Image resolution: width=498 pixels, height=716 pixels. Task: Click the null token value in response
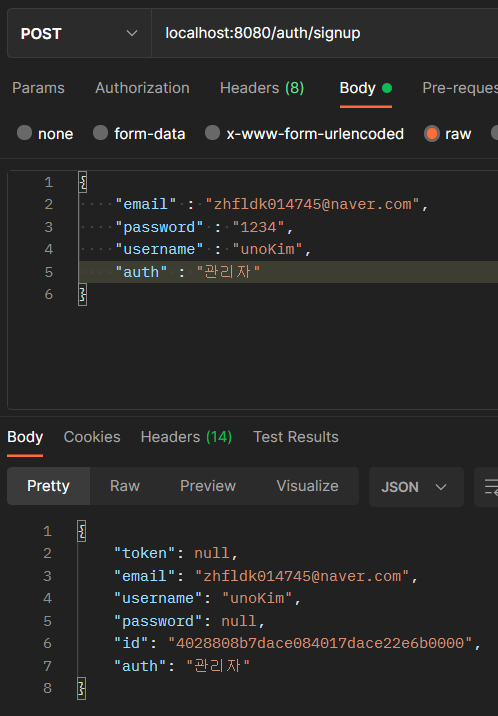coord(212,553)
